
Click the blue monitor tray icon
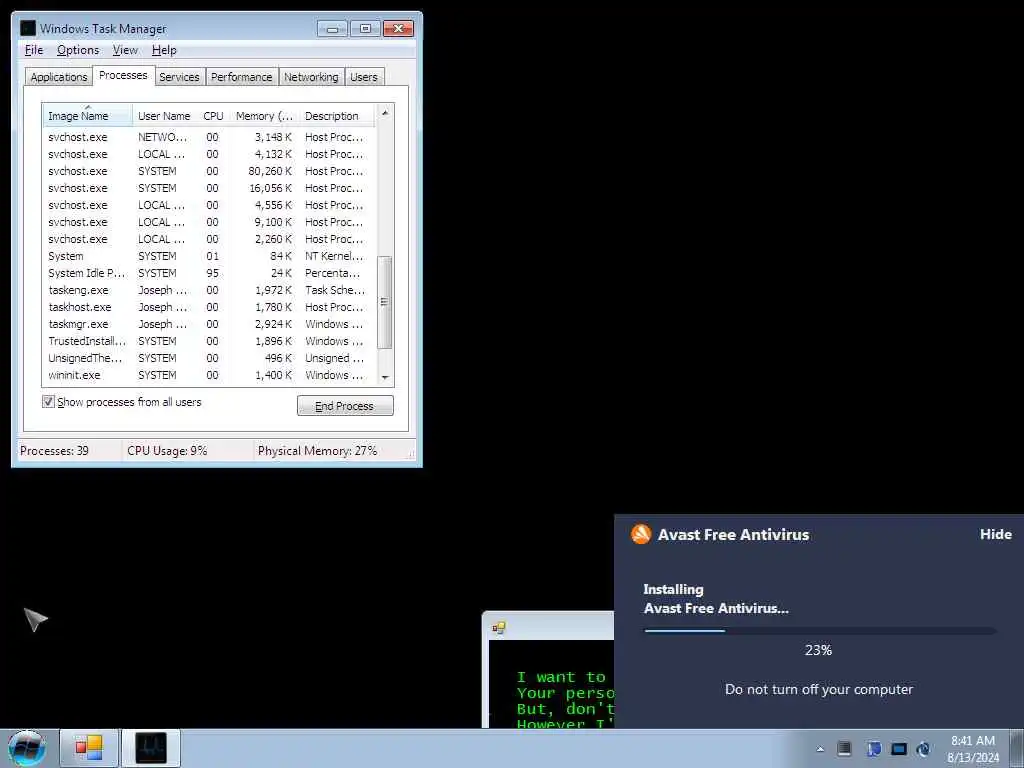click(x=899, y=748)
